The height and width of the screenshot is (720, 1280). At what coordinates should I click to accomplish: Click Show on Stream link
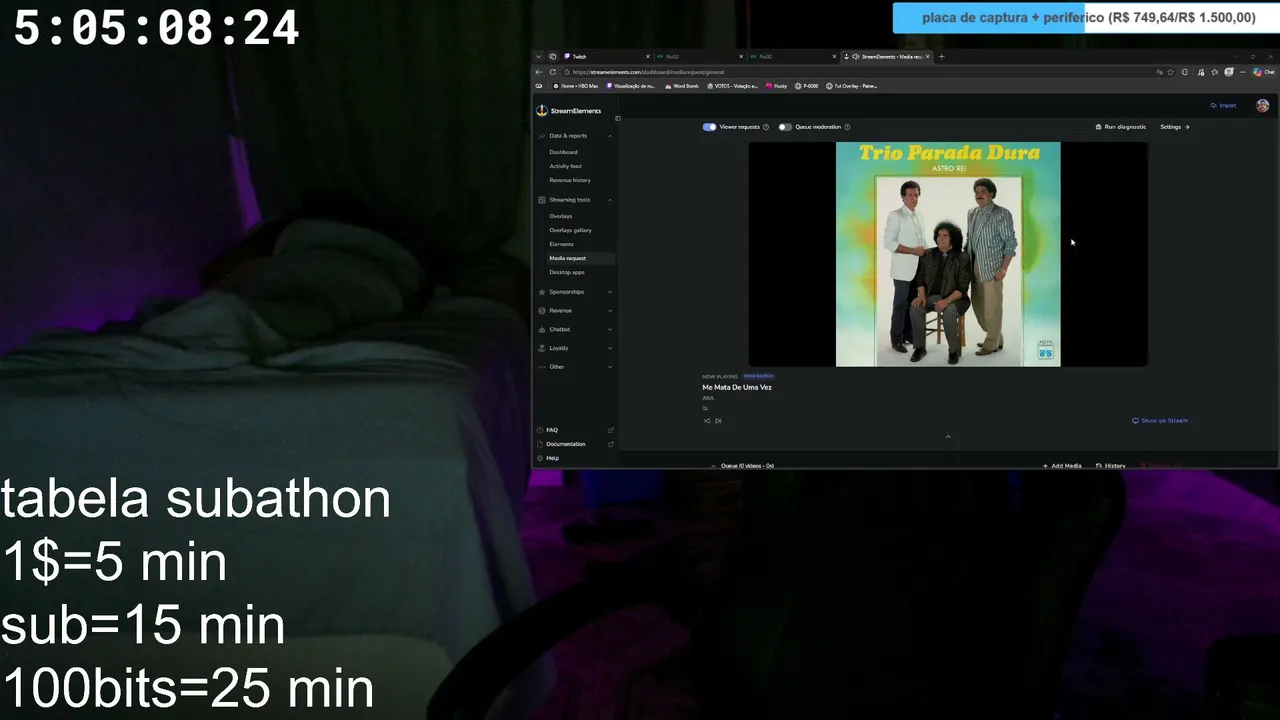click(1160, 421)
